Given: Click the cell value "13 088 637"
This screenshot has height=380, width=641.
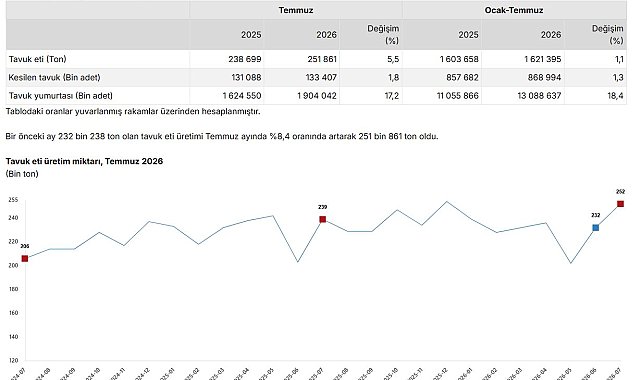Looking at the screenshot, I should (x=539, y=96).
